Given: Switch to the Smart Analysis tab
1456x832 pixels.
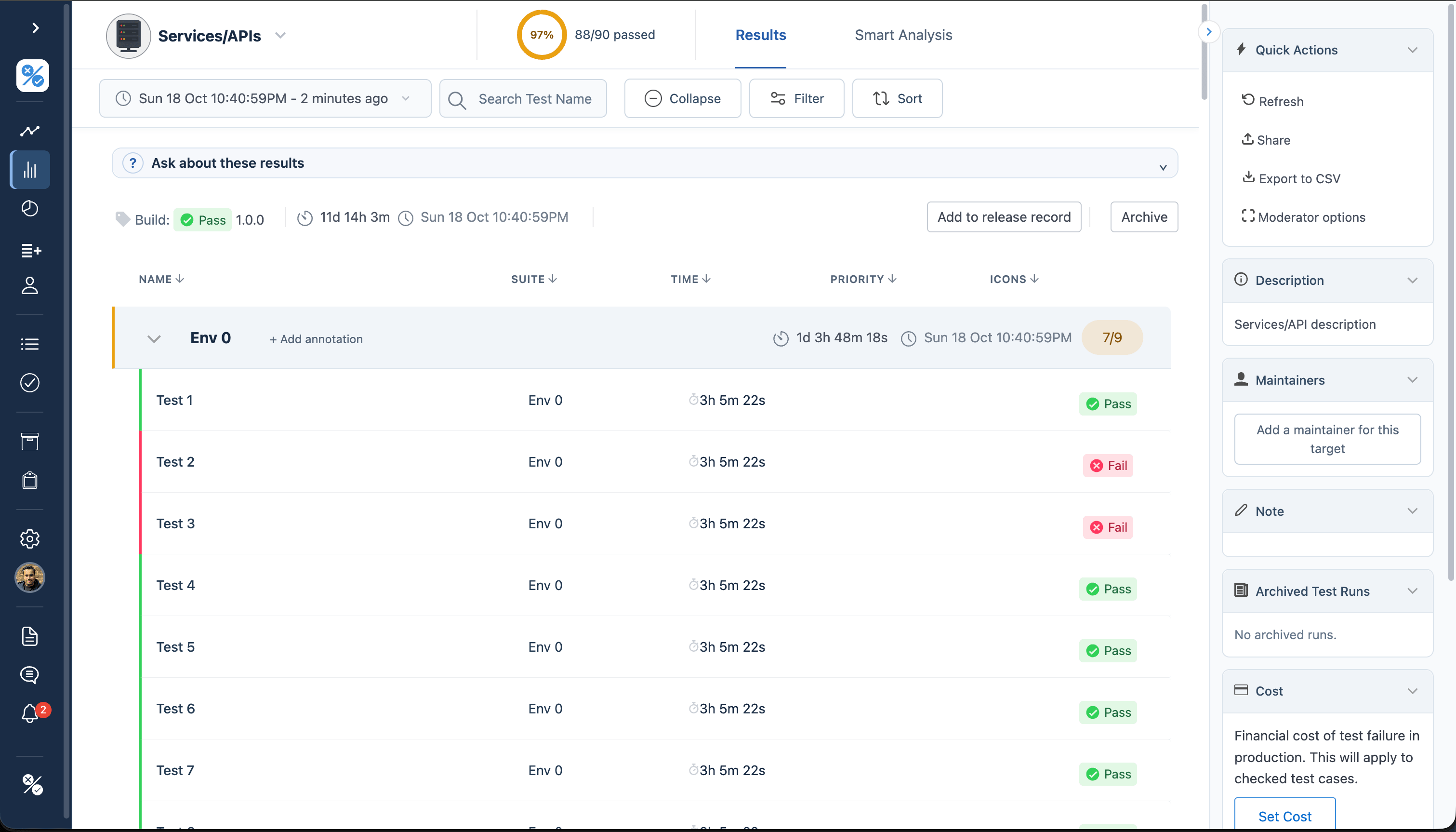Looking at the screenshot, I should tap(903, 35).
